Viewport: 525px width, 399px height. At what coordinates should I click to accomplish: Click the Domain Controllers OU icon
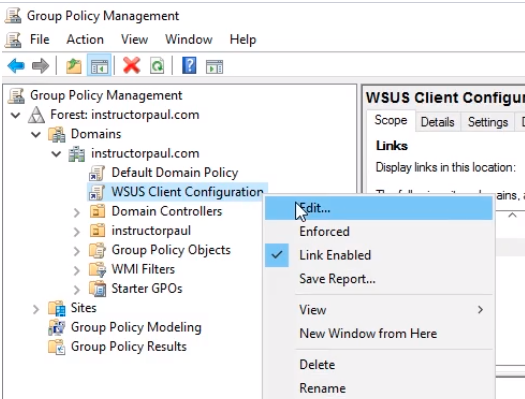click(x=97, y=212)
